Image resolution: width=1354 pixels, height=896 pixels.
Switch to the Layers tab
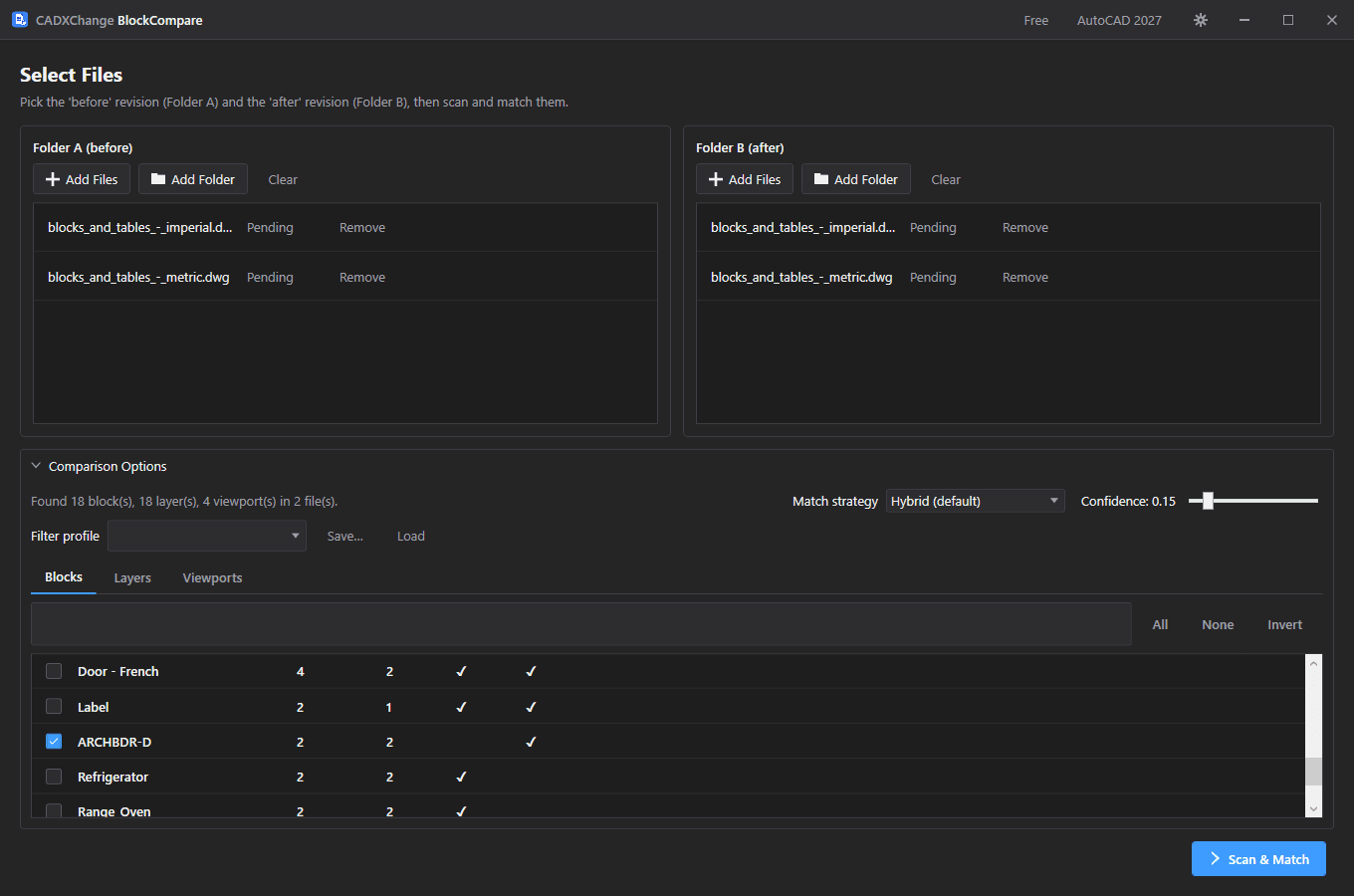(x=132, y=578)
